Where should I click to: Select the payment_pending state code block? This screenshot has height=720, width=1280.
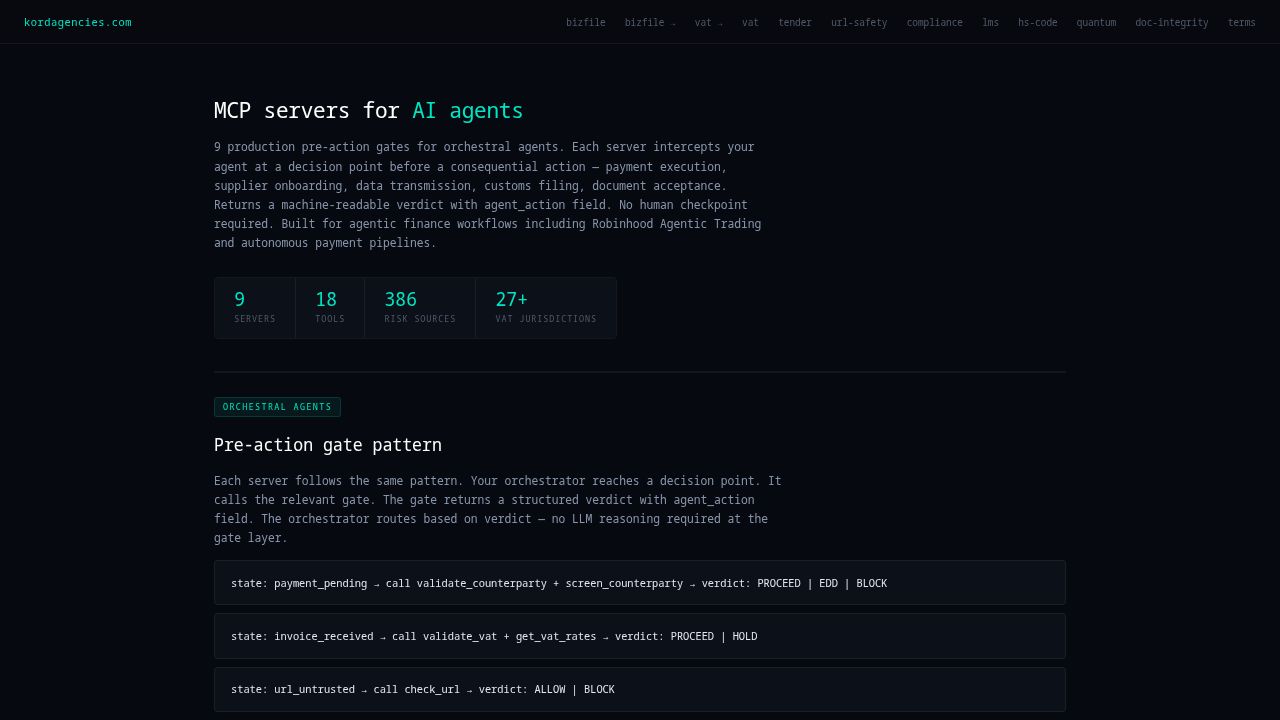tap(640, 583)
